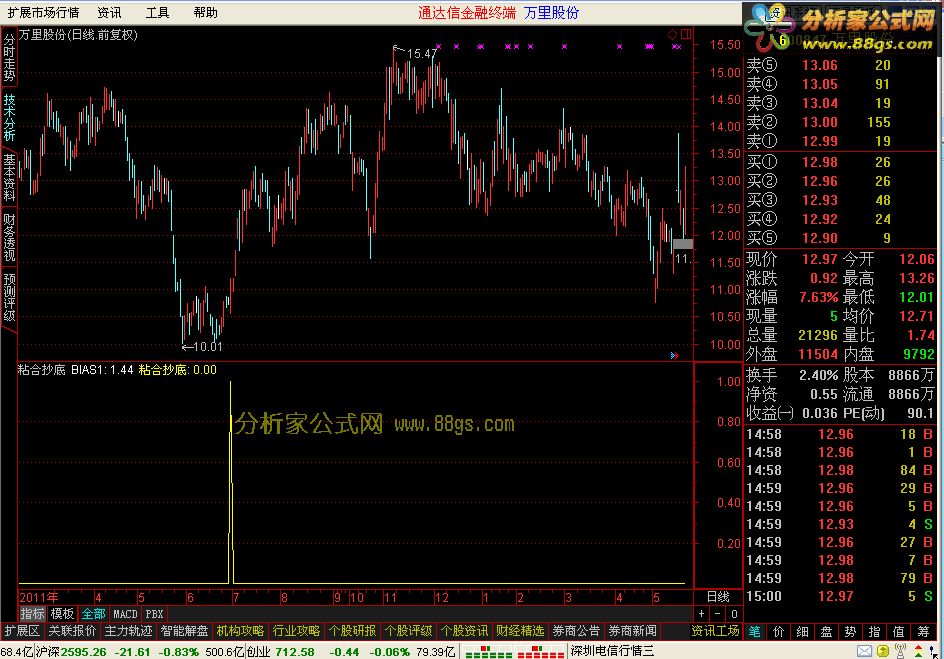Click the 粘合抄底 indicator name label
The width and height of the screenshot is (944, 659).
point(42,370)
